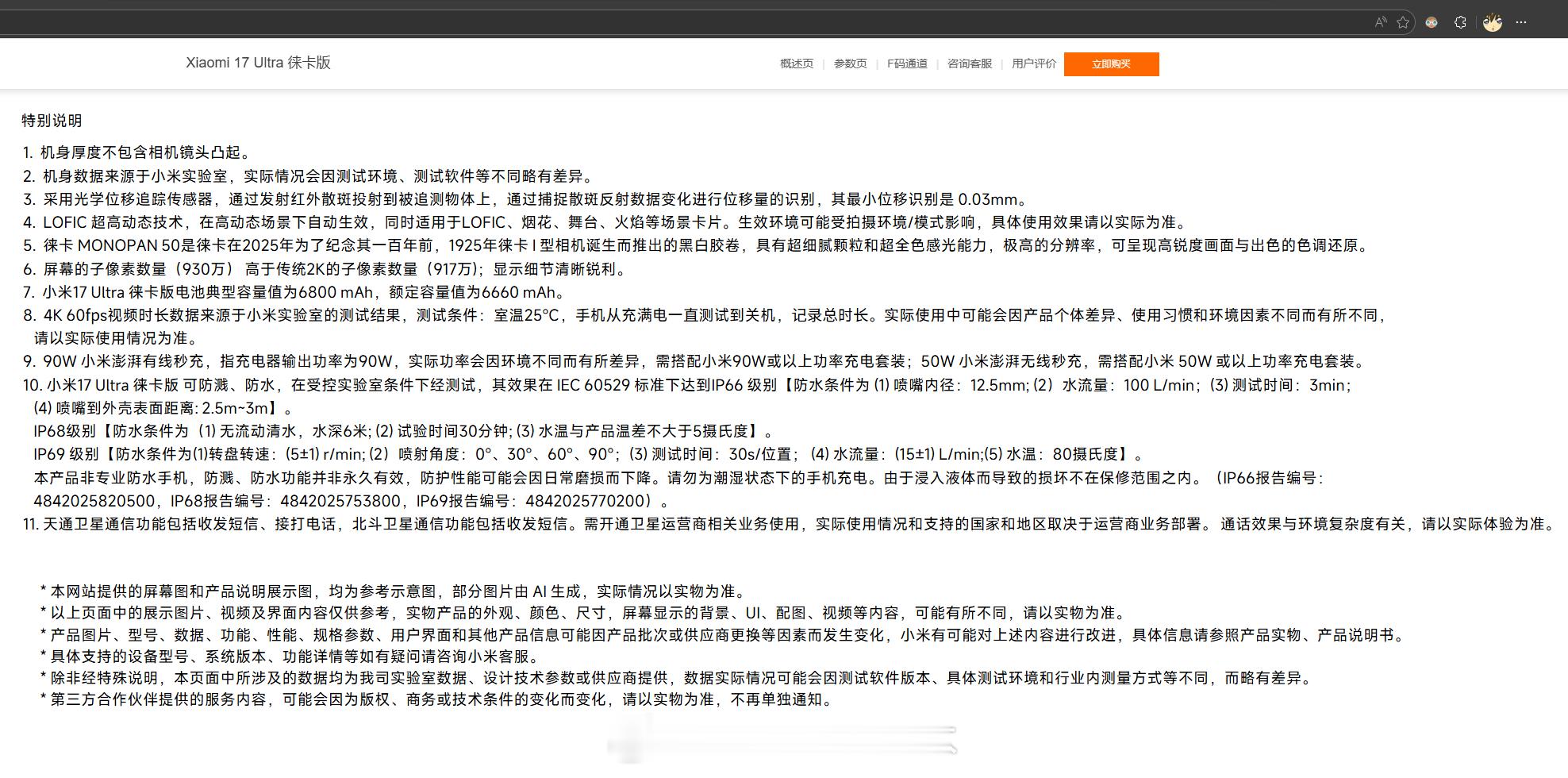Image resolution: width=1568 pixels, height=778 pixels.
Task: Click the line starting 本产品非专业防水手机
Action: pos(679,478)
